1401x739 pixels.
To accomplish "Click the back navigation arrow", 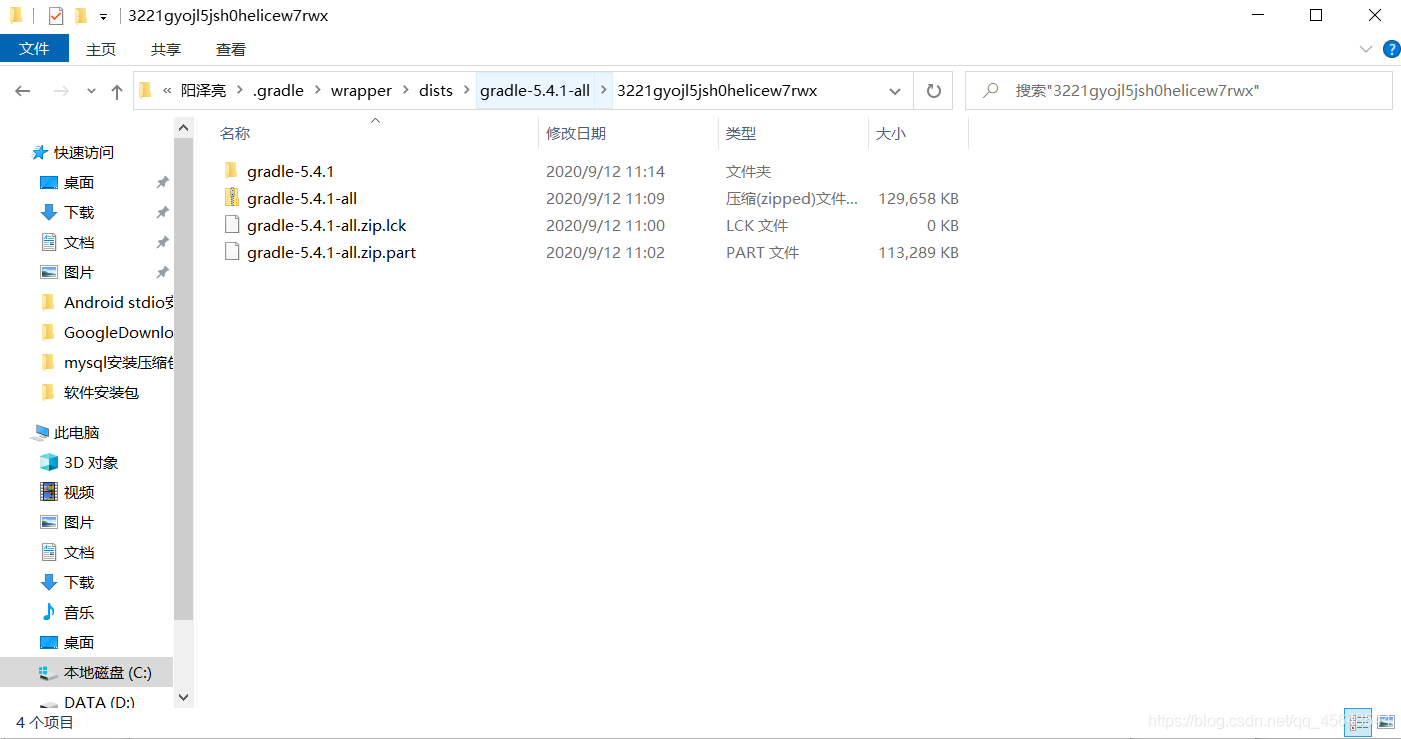I will [22, 90].
